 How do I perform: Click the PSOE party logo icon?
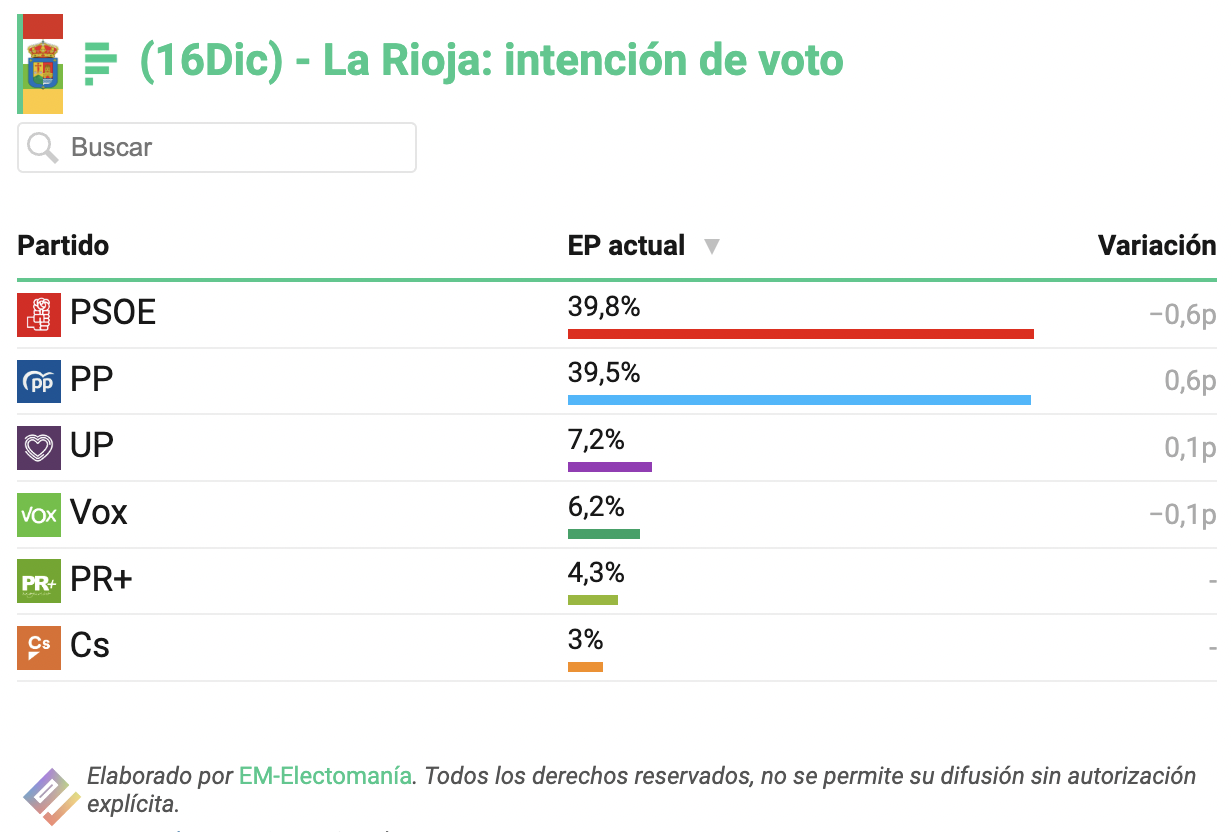[x=39, y=315]
